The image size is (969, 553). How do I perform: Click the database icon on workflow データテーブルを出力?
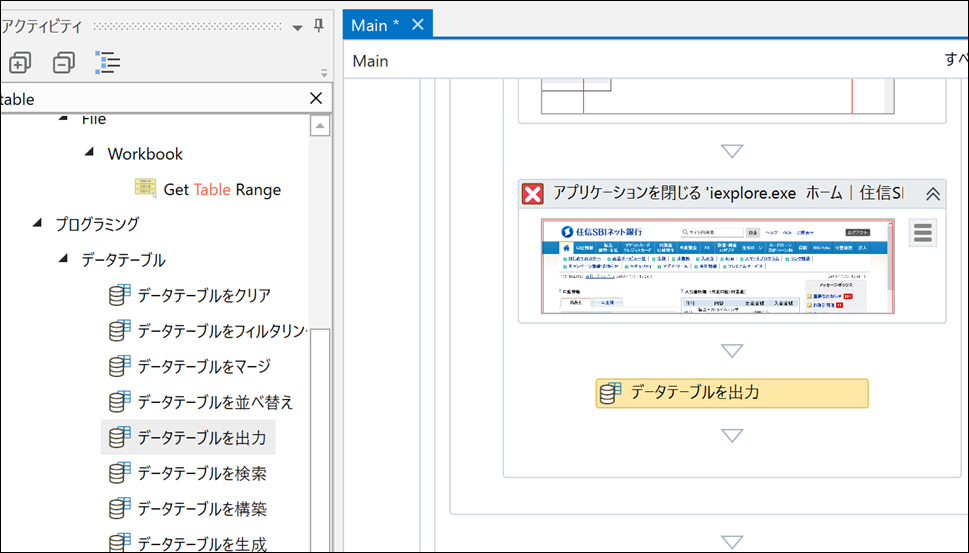[x=610, y=393]
